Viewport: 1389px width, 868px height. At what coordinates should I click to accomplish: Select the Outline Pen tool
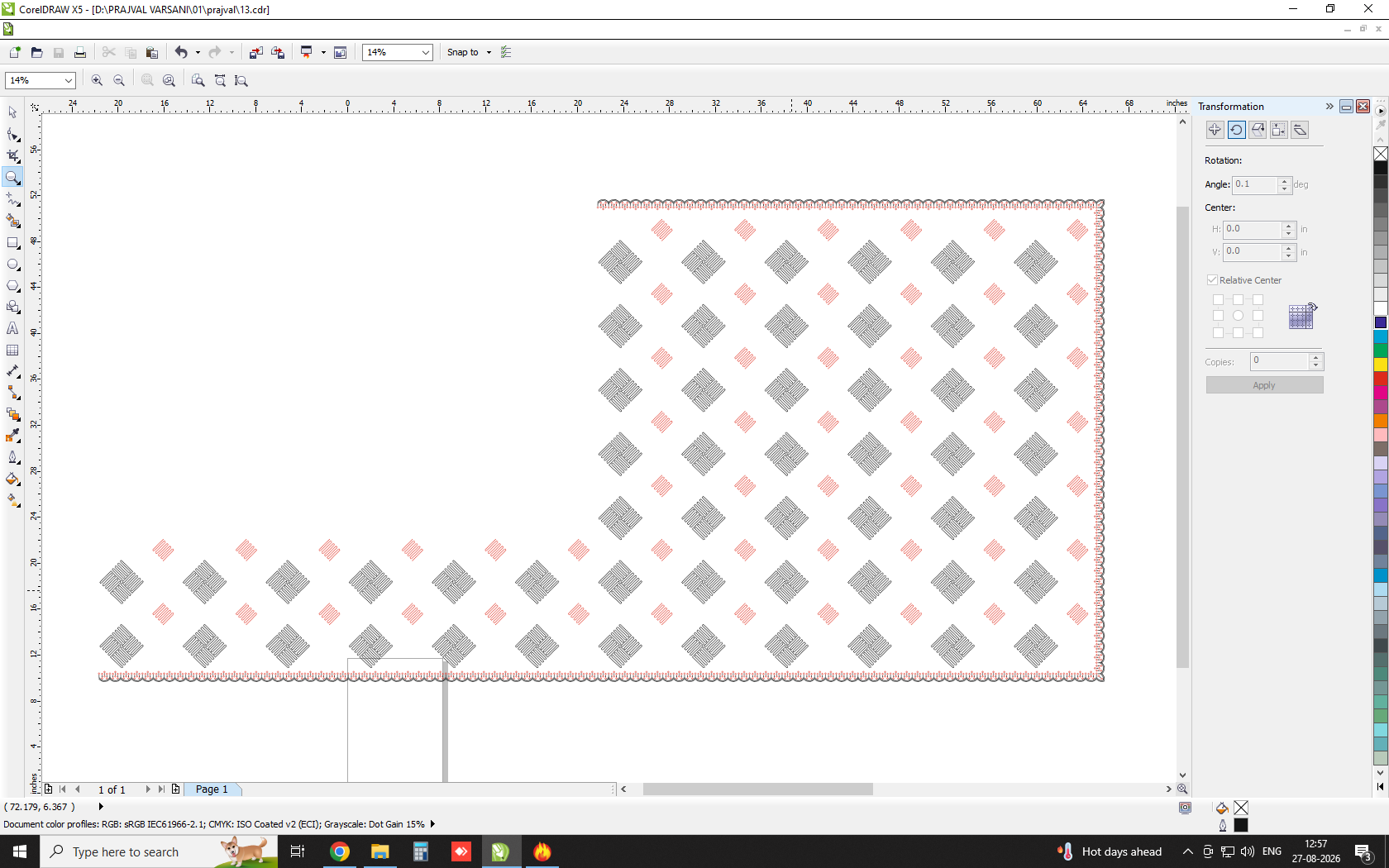point(12,457)
